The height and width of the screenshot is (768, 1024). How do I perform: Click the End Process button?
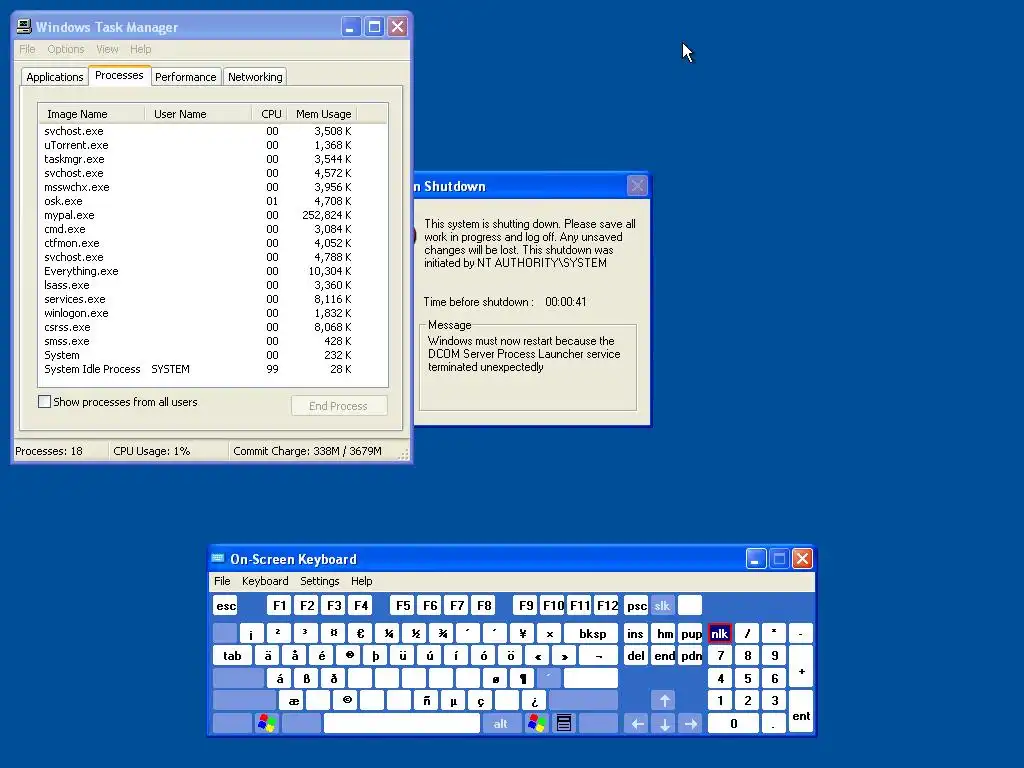(339, 406)
